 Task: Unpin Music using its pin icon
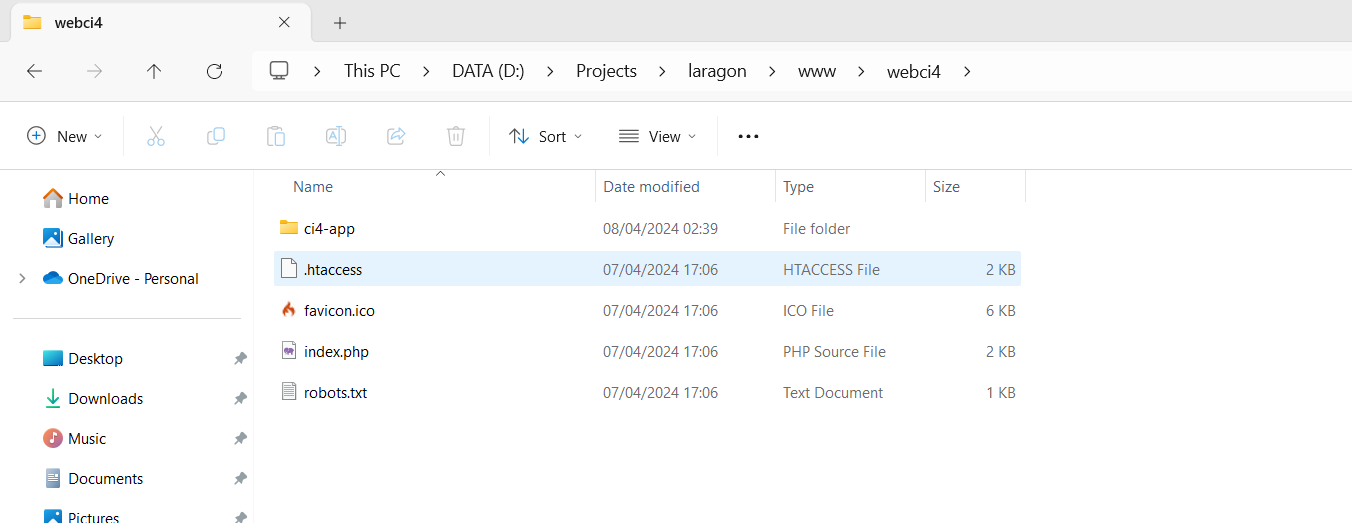click(x=240, y=438)
